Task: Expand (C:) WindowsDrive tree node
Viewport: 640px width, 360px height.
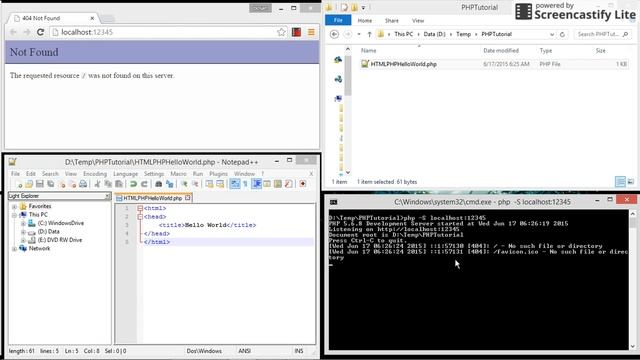Action: point(23,223)
